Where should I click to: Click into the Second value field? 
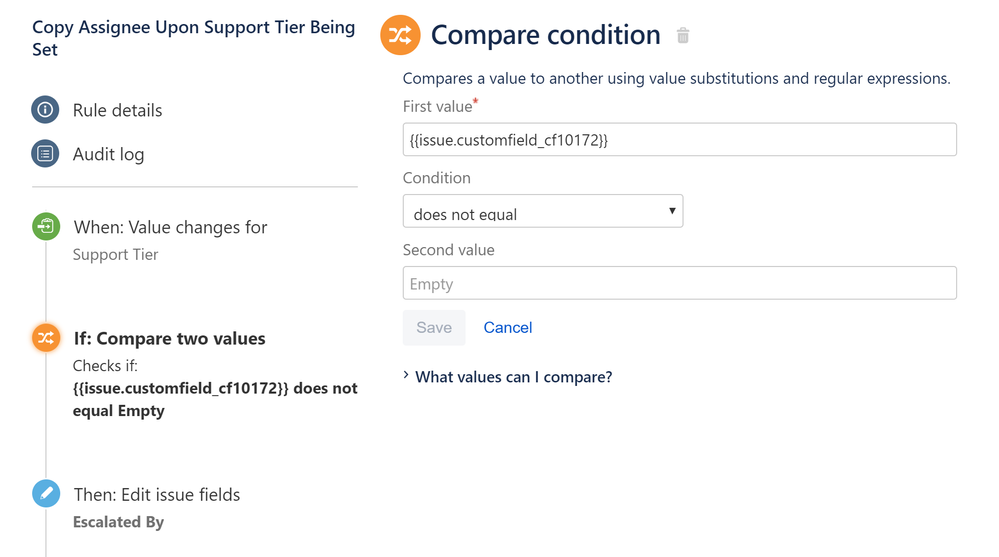coord(679,284)
